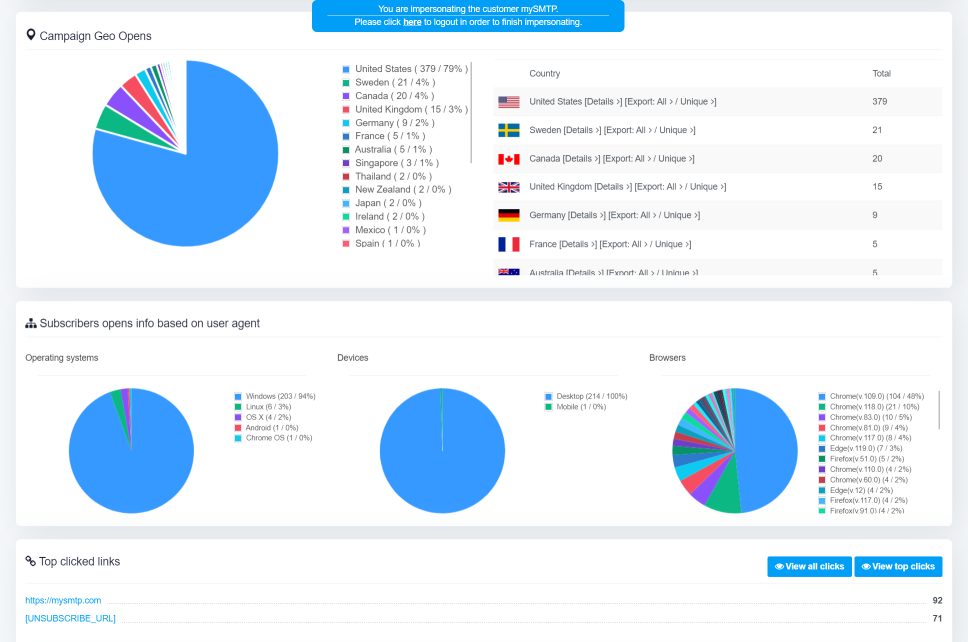Click the sitemap icon beside Subscribers opens info
This screenshot has height=642, width=968.
tap(31, 323)
